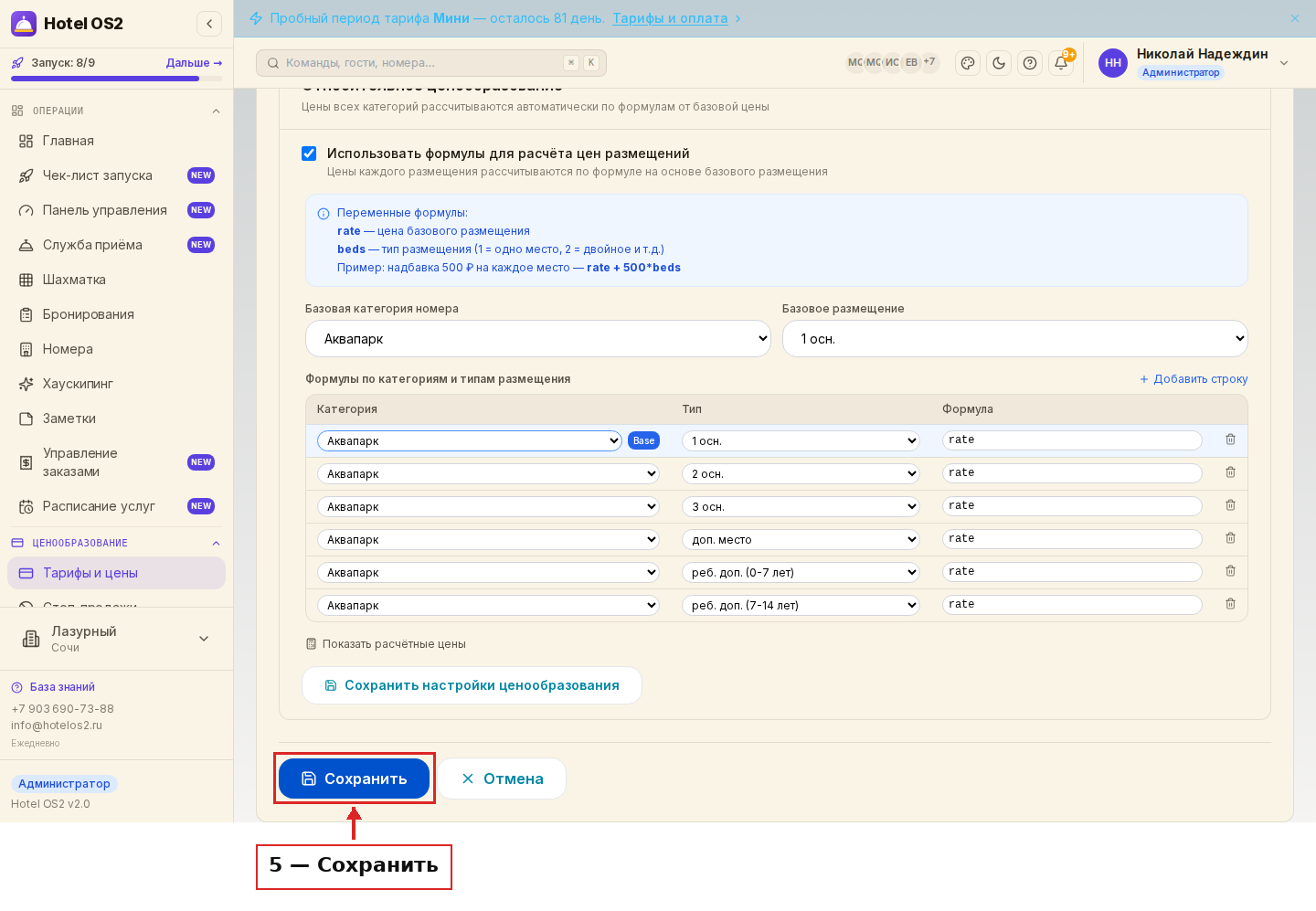
Task: Click Добавить строку link
Action: pyautogui.click(x=1193, y=379)
